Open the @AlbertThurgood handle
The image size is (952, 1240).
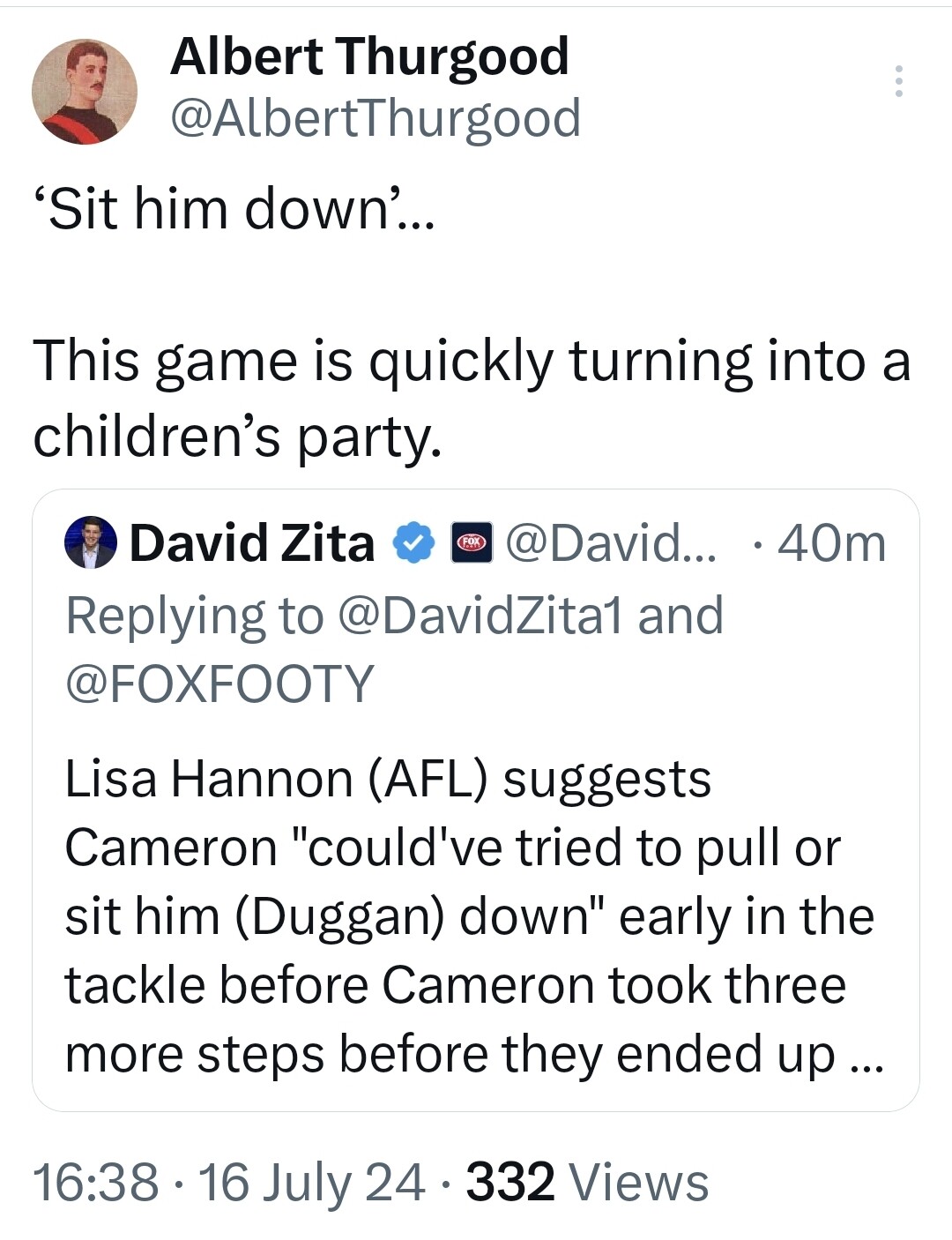[x=375, y=118]
